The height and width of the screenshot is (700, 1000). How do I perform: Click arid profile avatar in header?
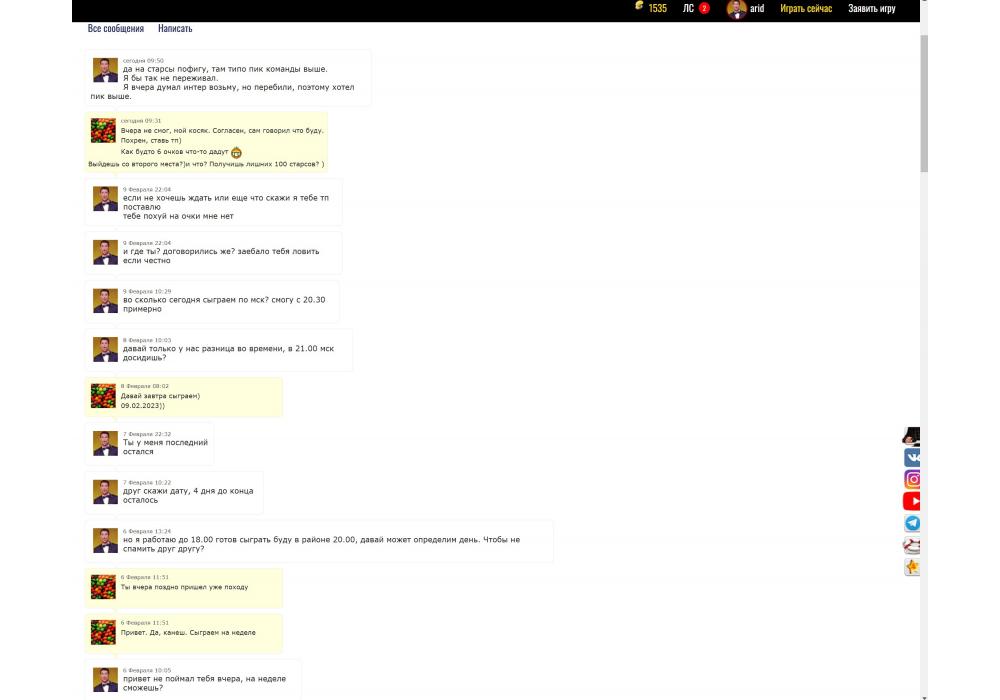[x=737, y=9]
